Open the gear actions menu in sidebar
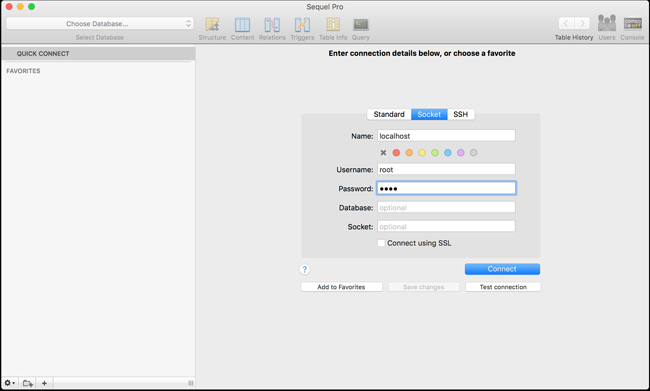 [10, 383]
